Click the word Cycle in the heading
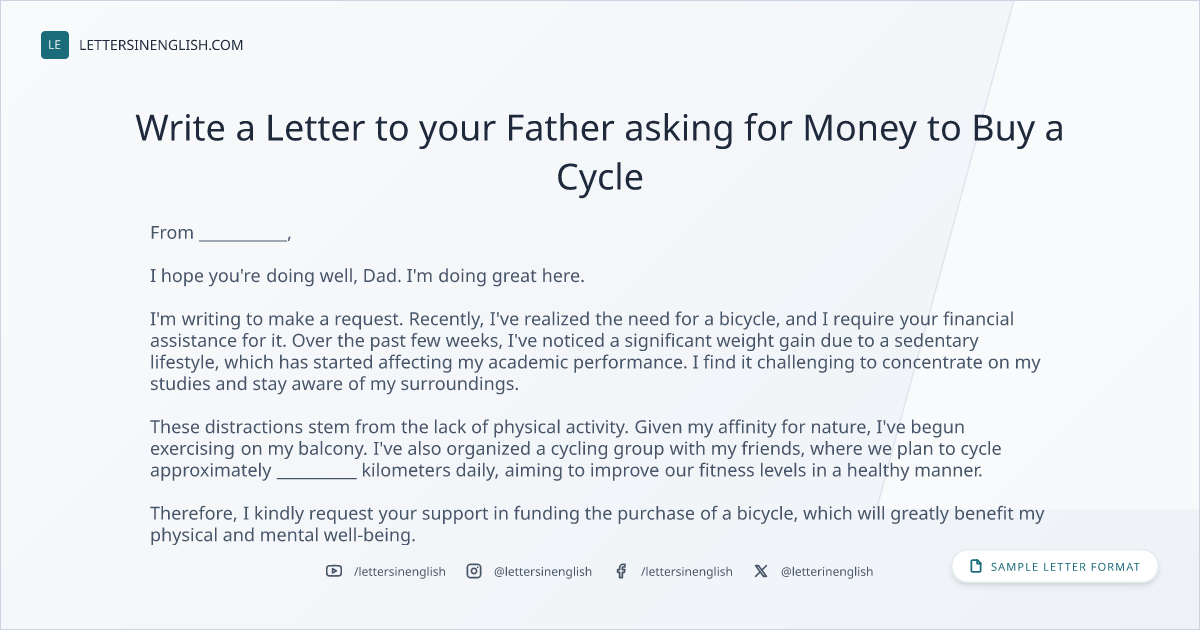Viewport: 1200px width, 630px height. pos(600,178)
